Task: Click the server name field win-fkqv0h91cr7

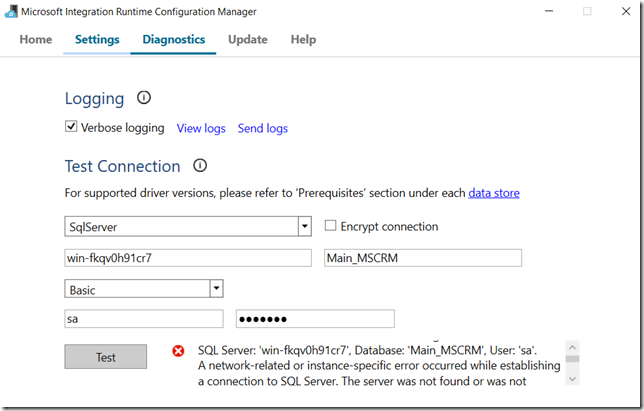Action: [188, 258]
